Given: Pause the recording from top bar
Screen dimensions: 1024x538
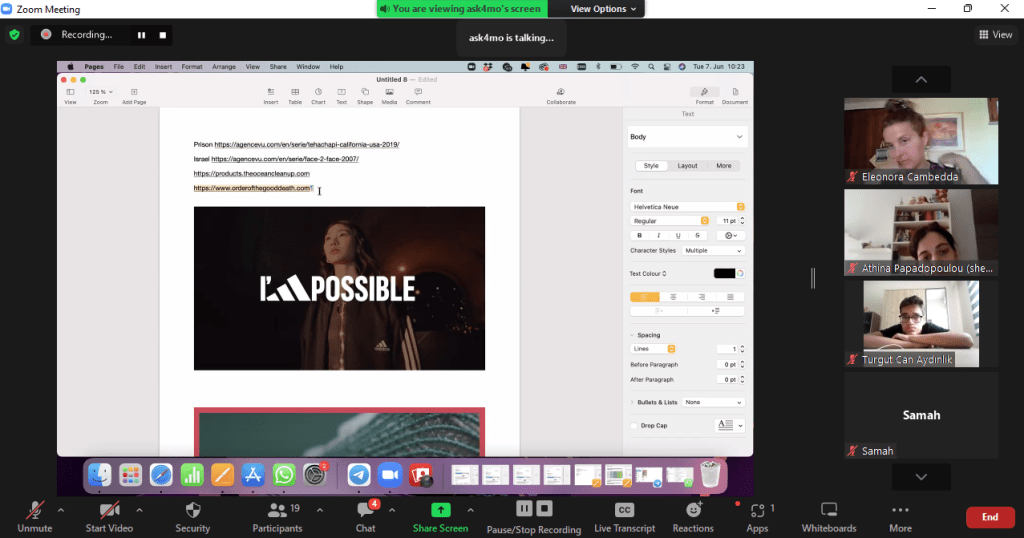Looking at the screenshot, I should pos(141,35).
